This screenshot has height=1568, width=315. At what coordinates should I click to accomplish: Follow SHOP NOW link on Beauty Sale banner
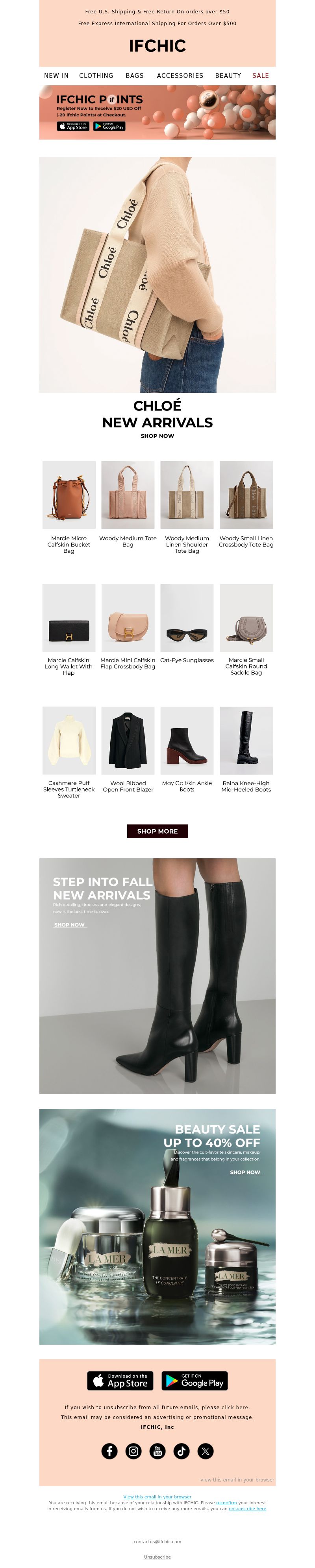point(245,1172)
